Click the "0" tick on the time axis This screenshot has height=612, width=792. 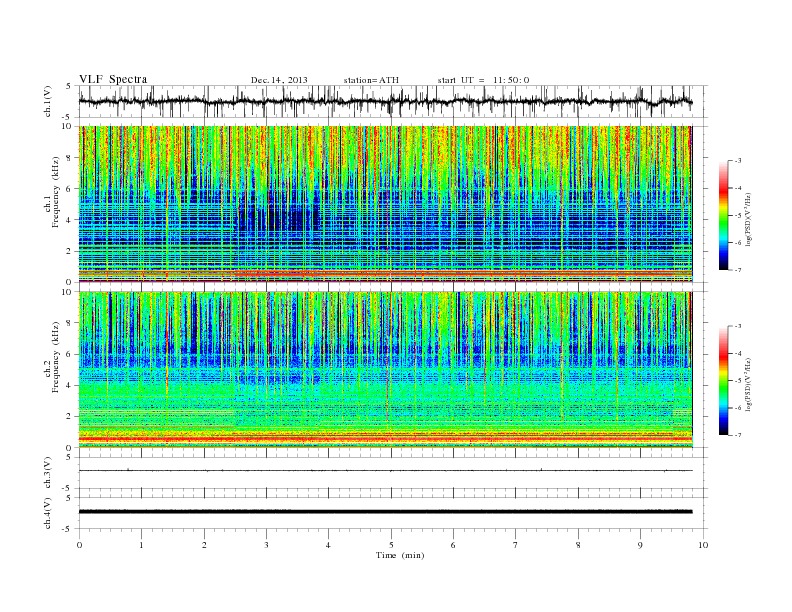[x=79, y=545]
